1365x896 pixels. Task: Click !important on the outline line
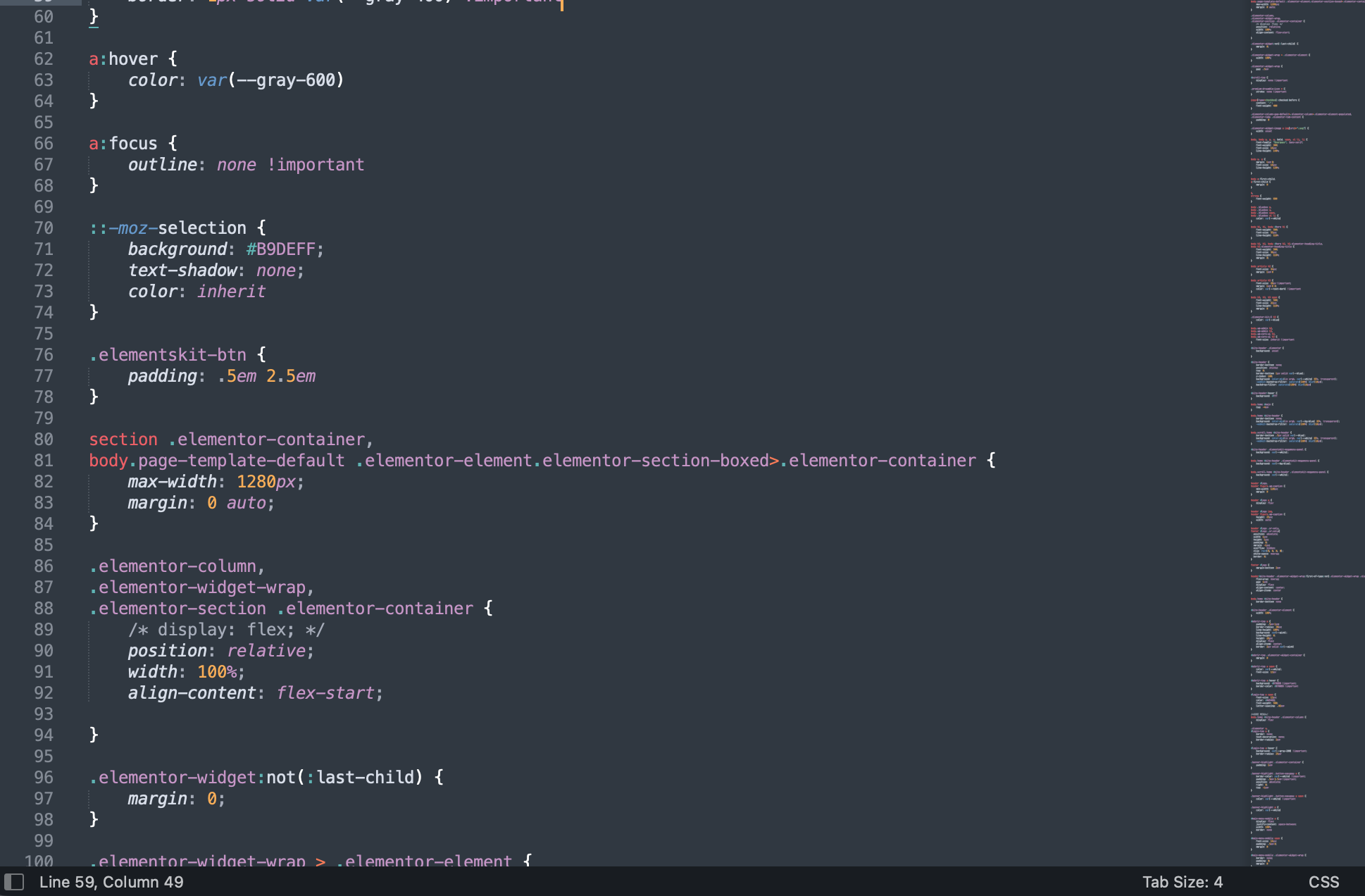click(x=316, y=165)
